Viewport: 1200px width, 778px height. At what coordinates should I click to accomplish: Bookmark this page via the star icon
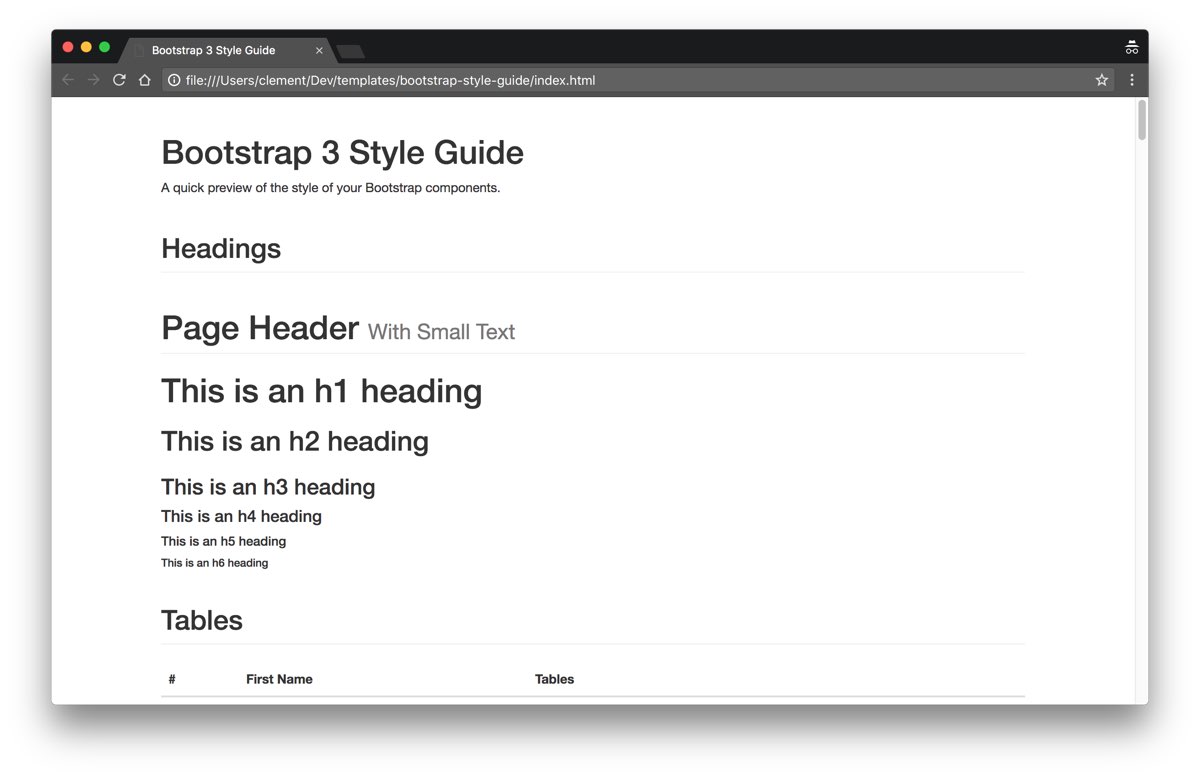(1101, 79)
